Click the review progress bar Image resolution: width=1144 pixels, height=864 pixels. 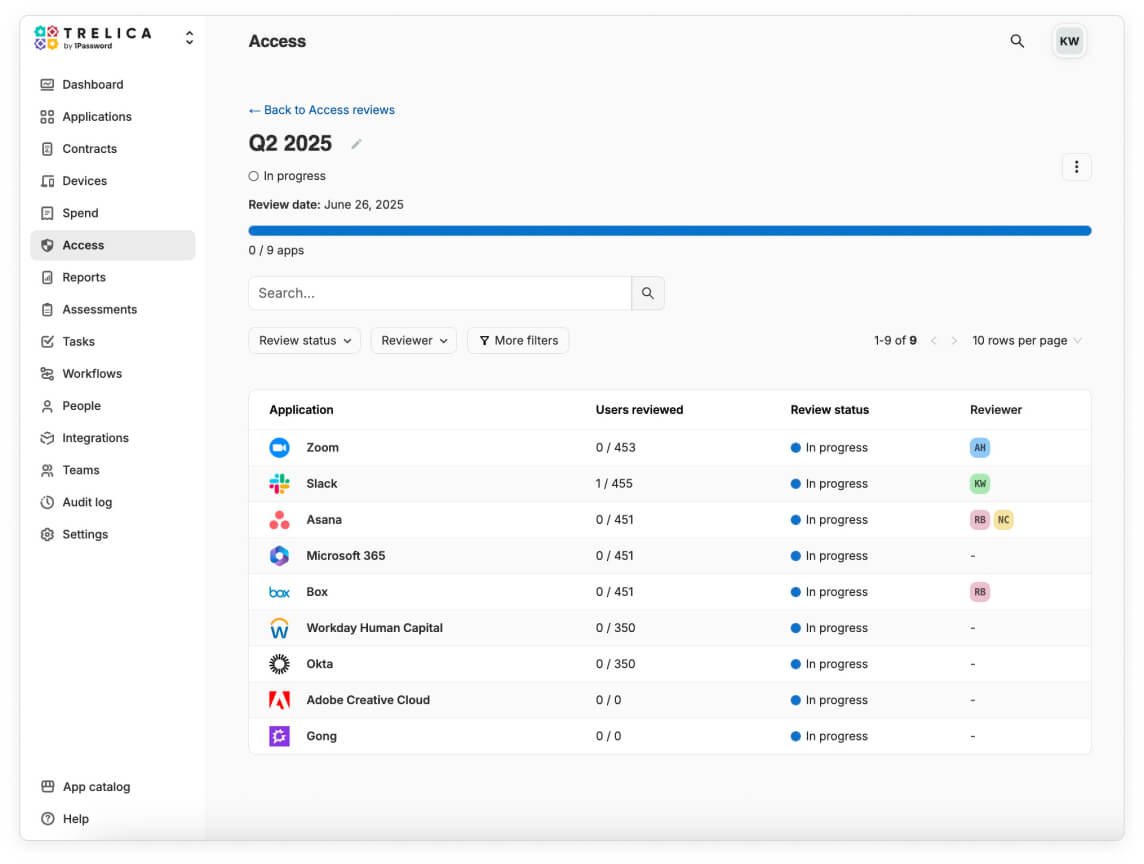(x=670, y=230)
